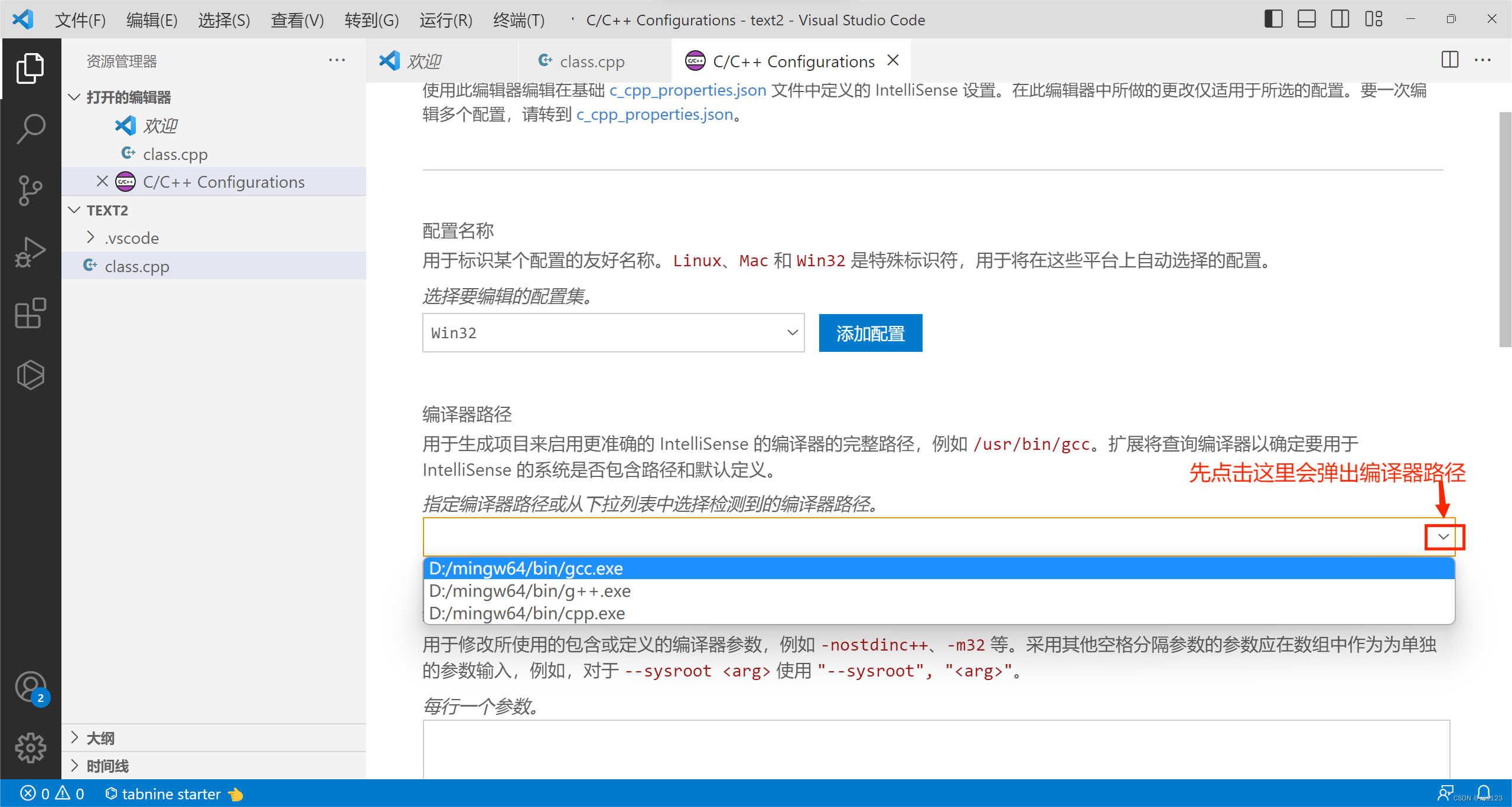
Task: Switch to the class.cpp editor tab
Action: coord(595,61)
